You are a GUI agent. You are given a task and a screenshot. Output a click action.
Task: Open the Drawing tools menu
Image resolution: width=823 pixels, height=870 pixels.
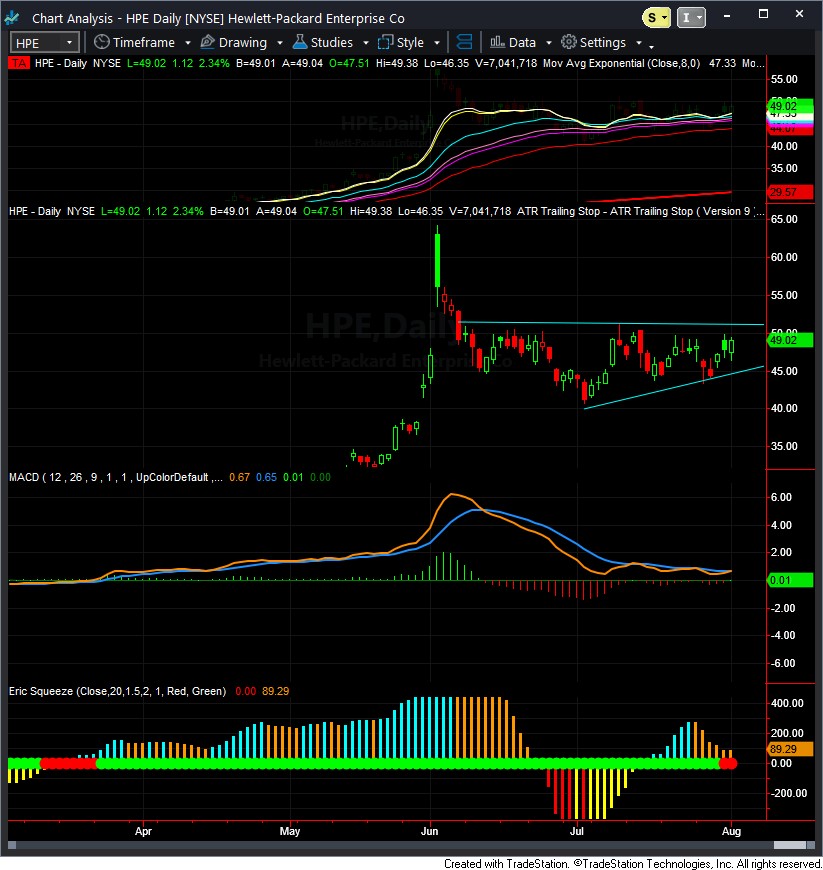click(x=241, y=43)
